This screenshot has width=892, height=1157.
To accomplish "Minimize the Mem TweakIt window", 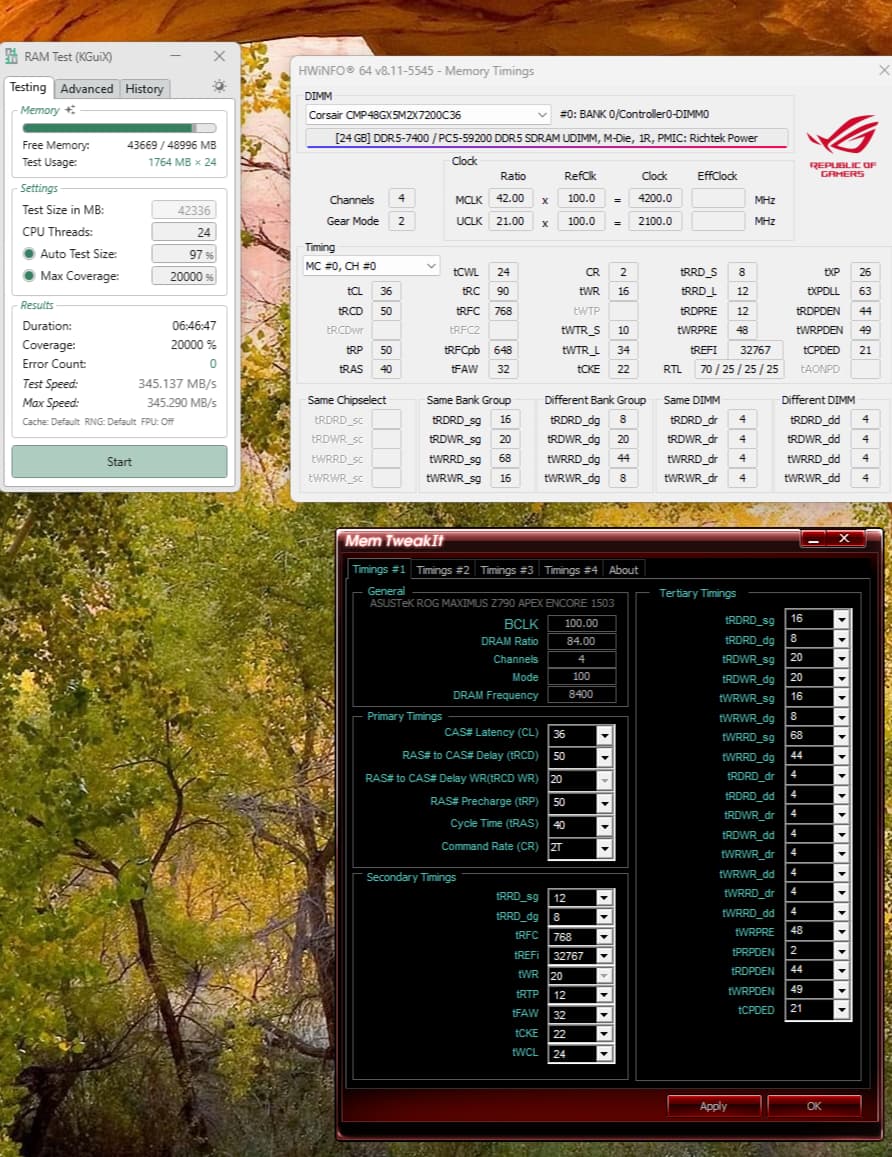I will pos(814,539).
